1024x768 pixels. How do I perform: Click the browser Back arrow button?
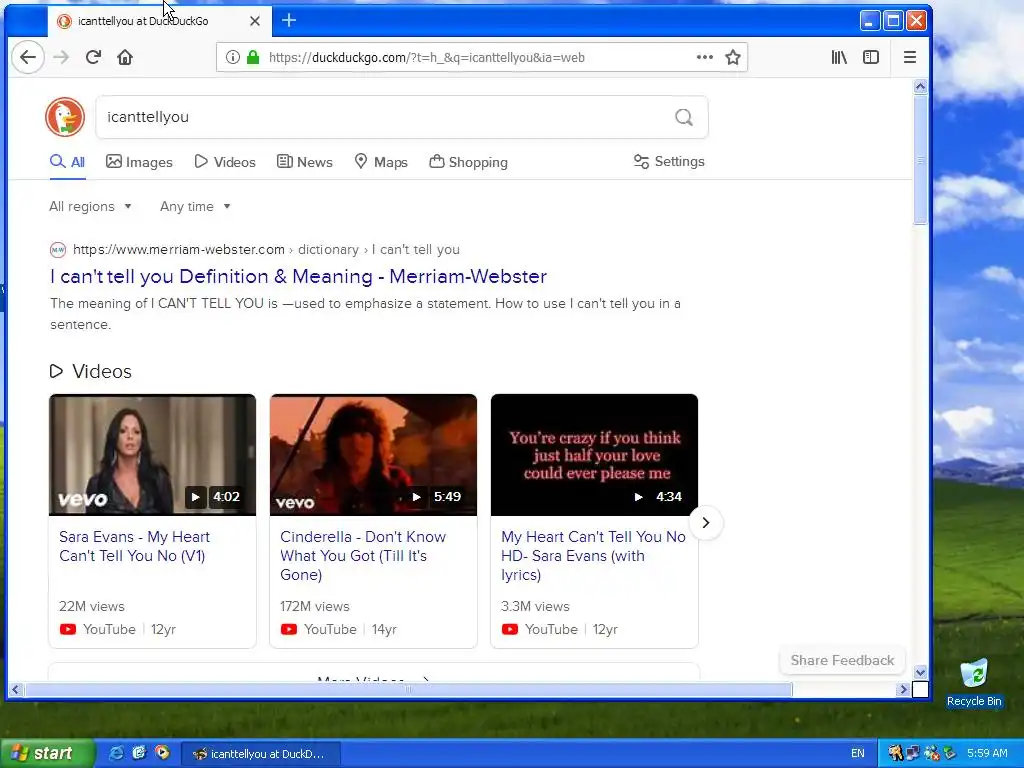(x=28, y=57)
